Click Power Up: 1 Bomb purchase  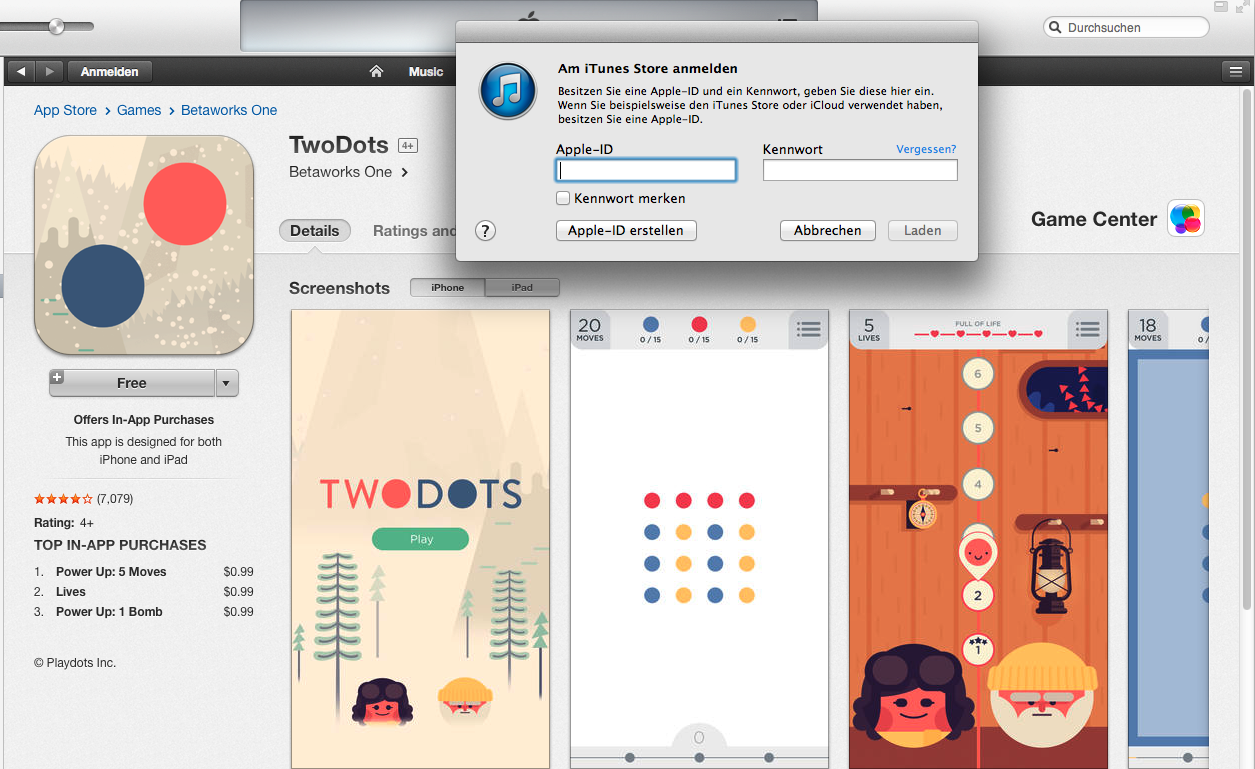144,612
